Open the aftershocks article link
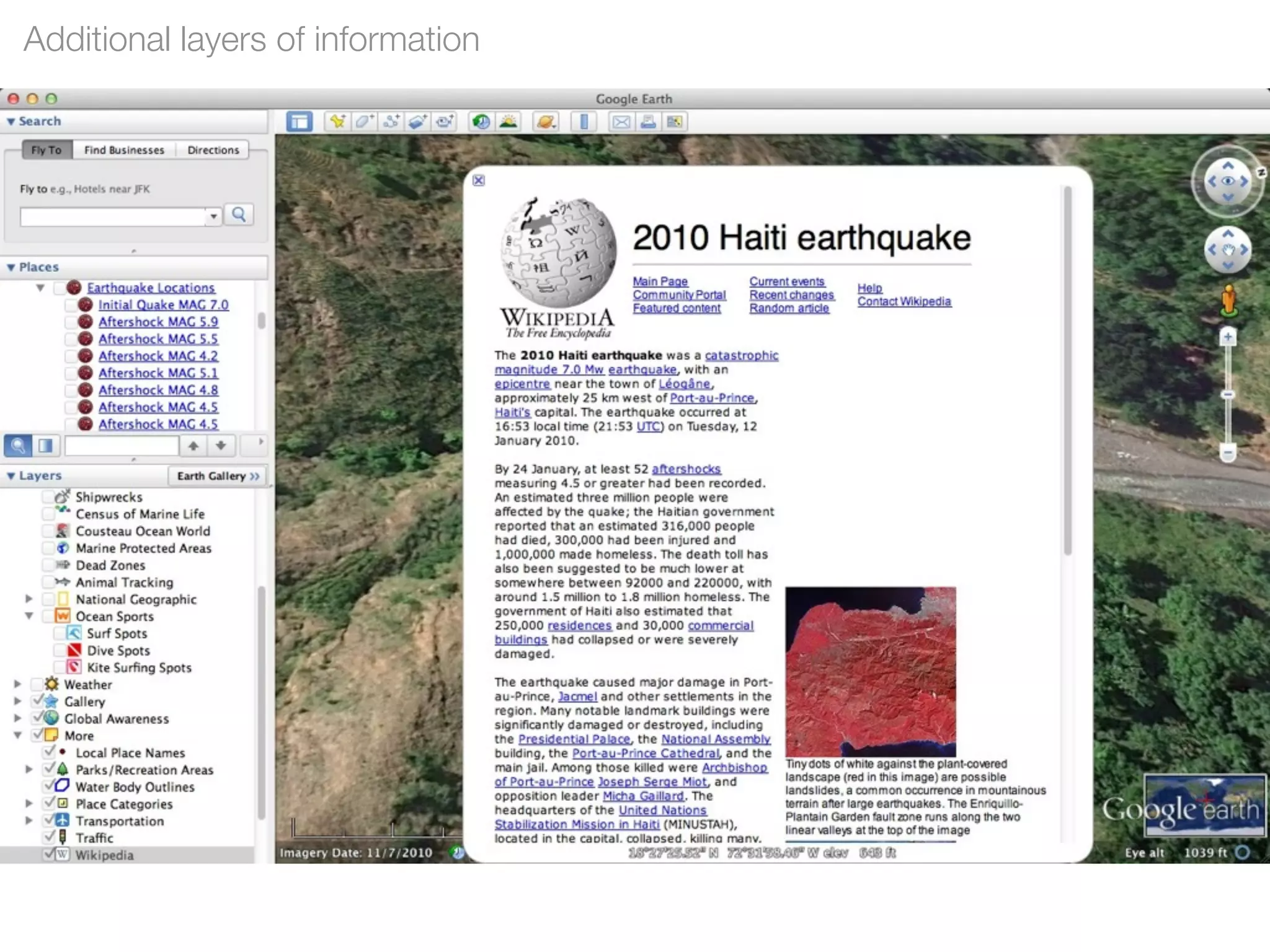1270x952 pixels. click(x=686, y=469)
